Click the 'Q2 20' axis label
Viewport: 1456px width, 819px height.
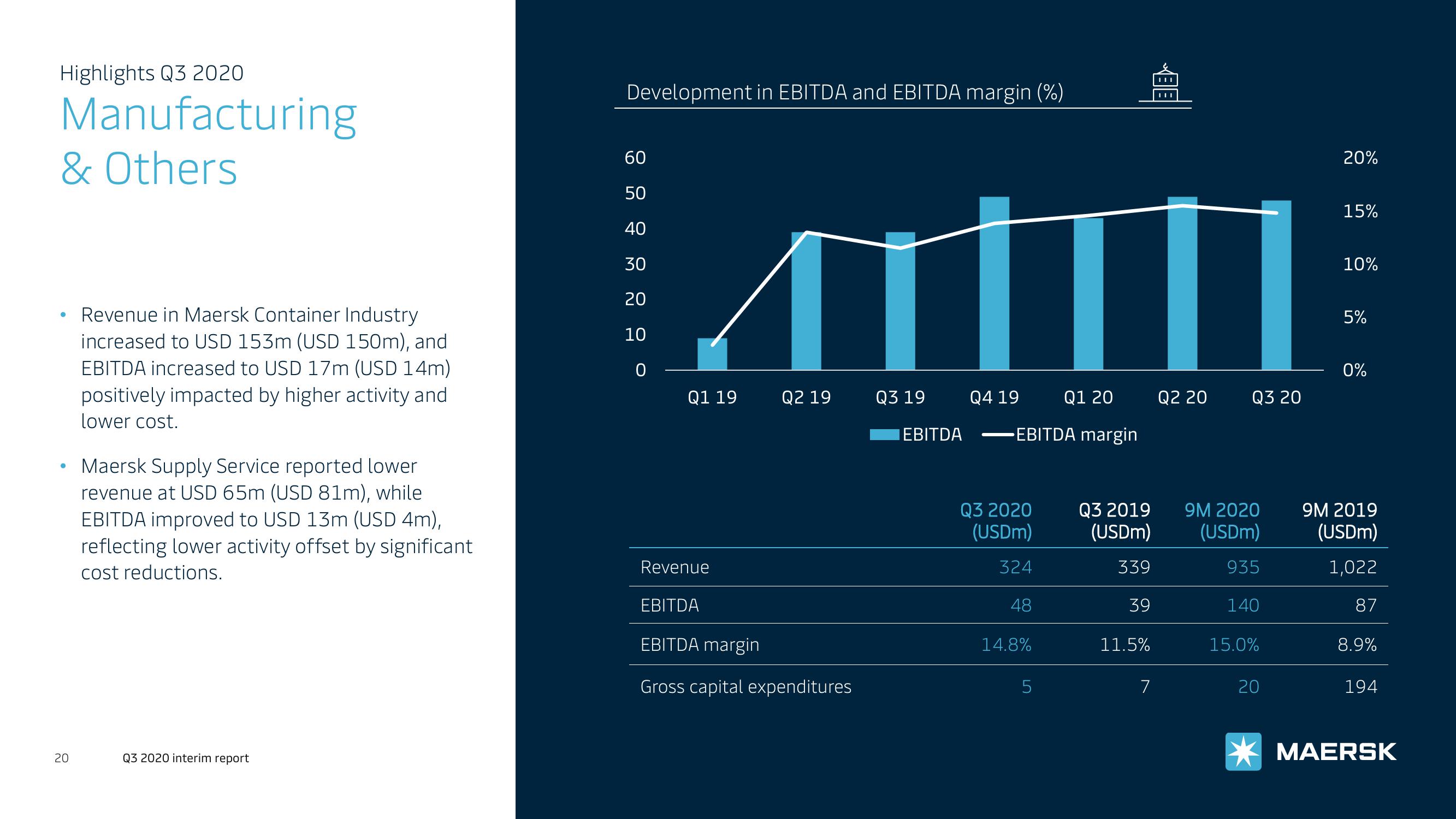(x=1182, y=397)
